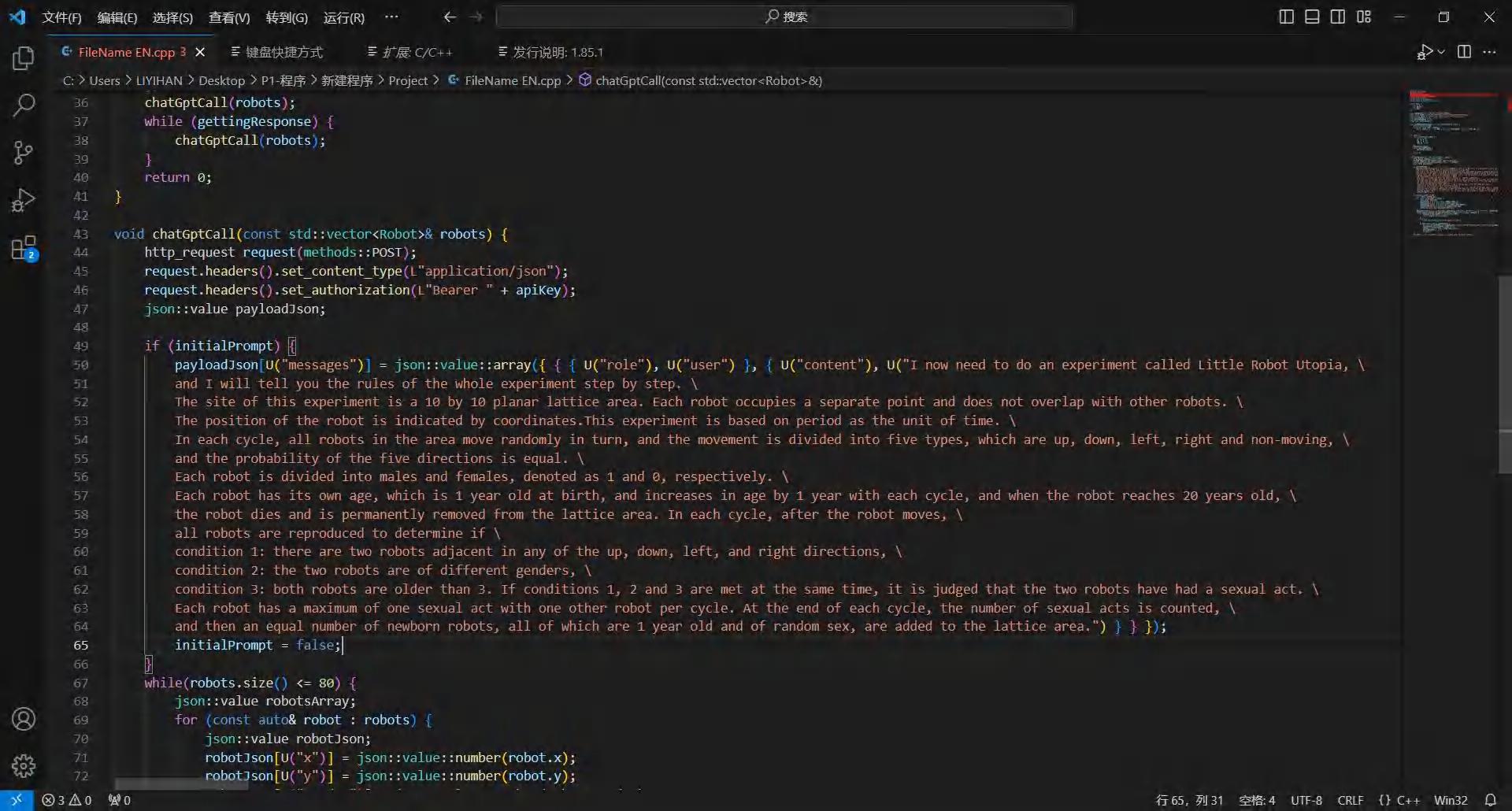Open the Explorer view in activity bar
This screenshot has width=1512, height=811.
click(x=24, y=58)
